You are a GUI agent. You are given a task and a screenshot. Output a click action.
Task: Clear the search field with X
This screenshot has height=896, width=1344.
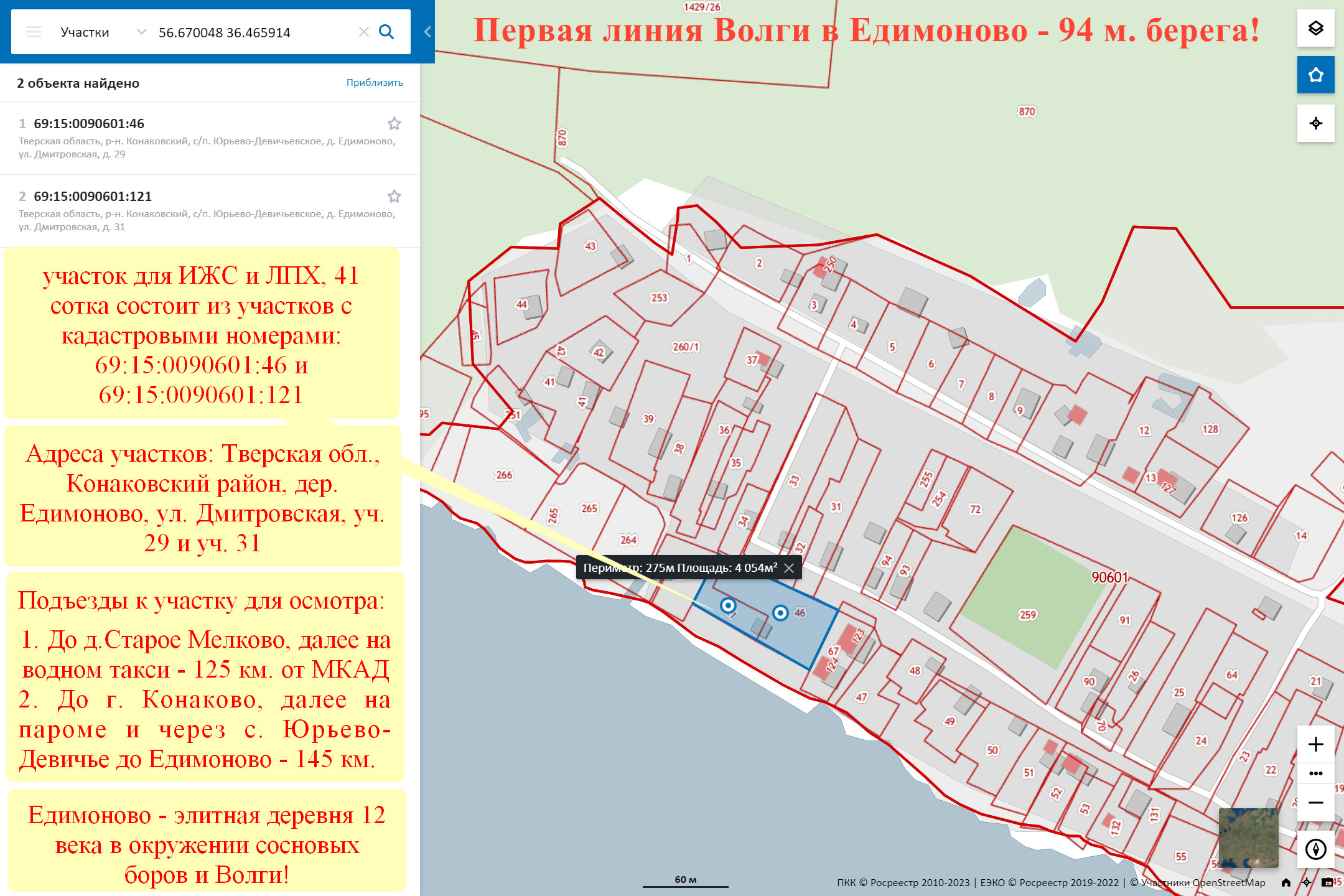click(364, 32)
